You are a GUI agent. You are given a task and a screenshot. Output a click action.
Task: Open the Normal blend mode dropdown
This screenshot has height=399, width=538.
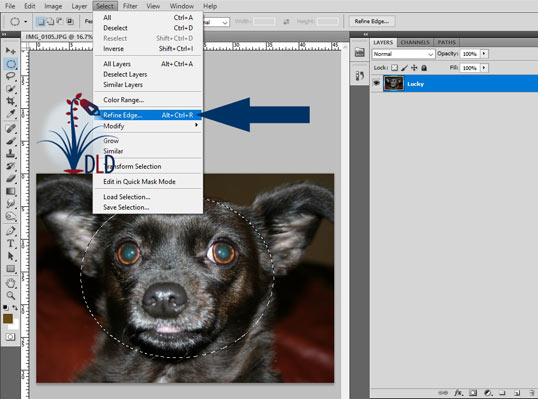point(403,54)
